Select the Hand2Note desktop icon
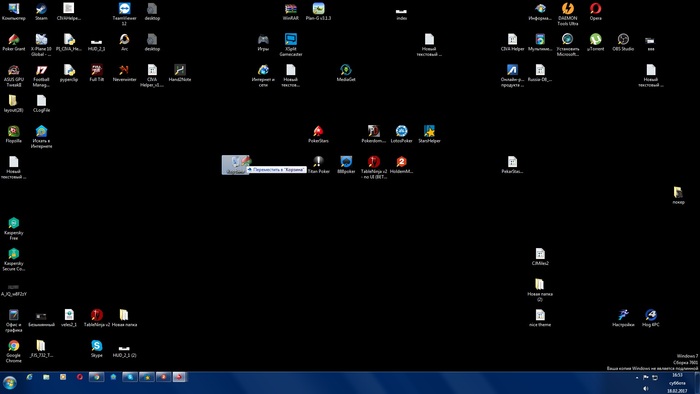 180,74
